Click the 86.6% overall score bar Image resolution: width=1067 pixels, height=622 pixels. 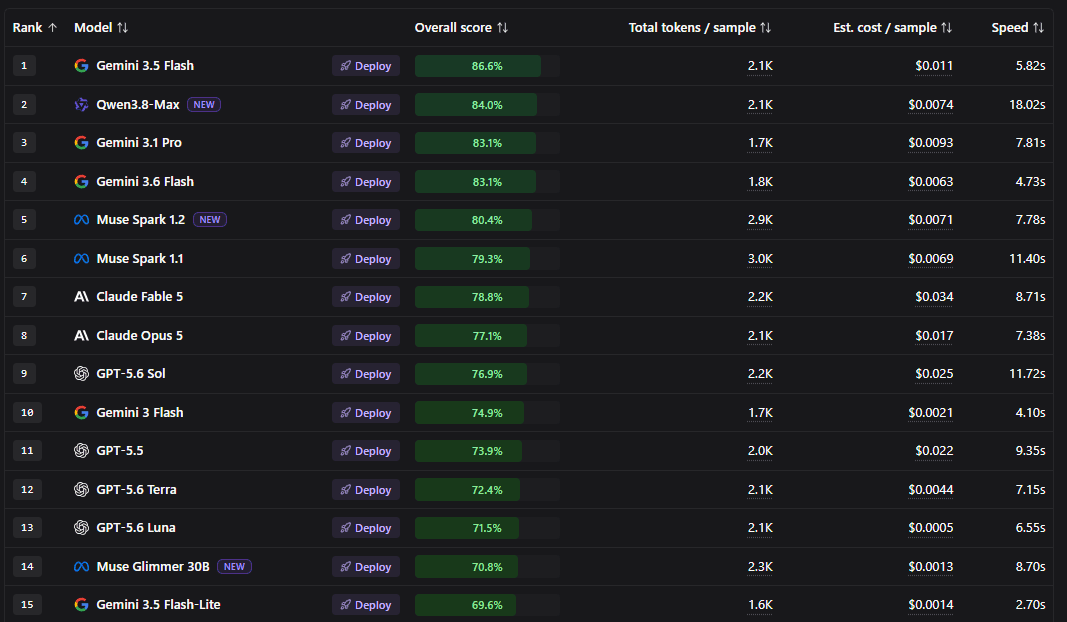487,66
